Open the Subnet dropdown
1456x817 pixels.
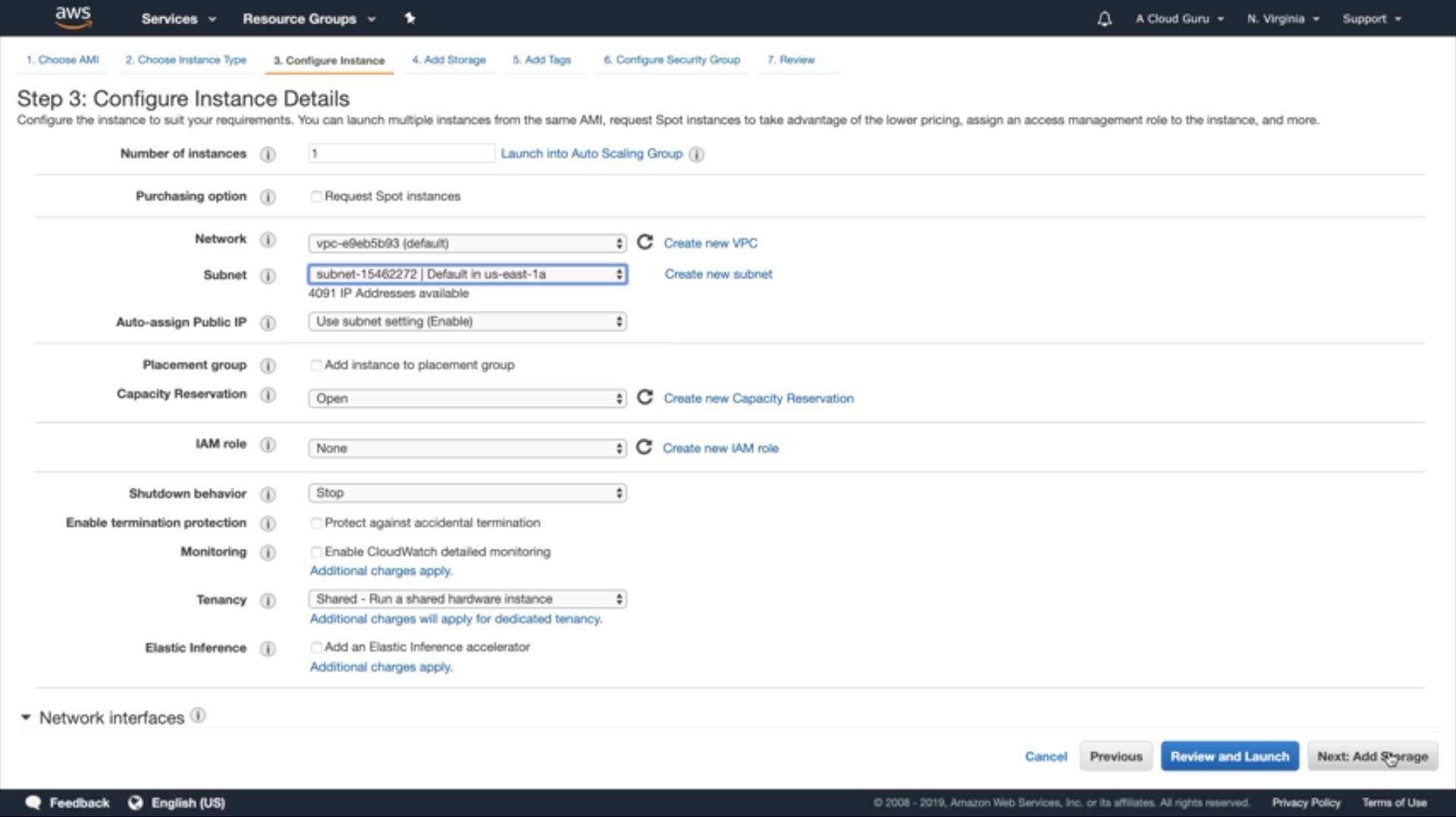pyautogui.click(x=467, y=274)
